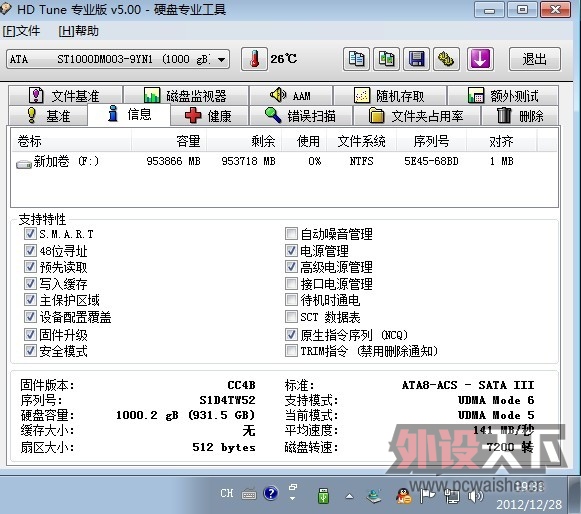The width and height of the screenshot is (581, 514).
Task: Open the options gear icon
Action: point(446,59)
